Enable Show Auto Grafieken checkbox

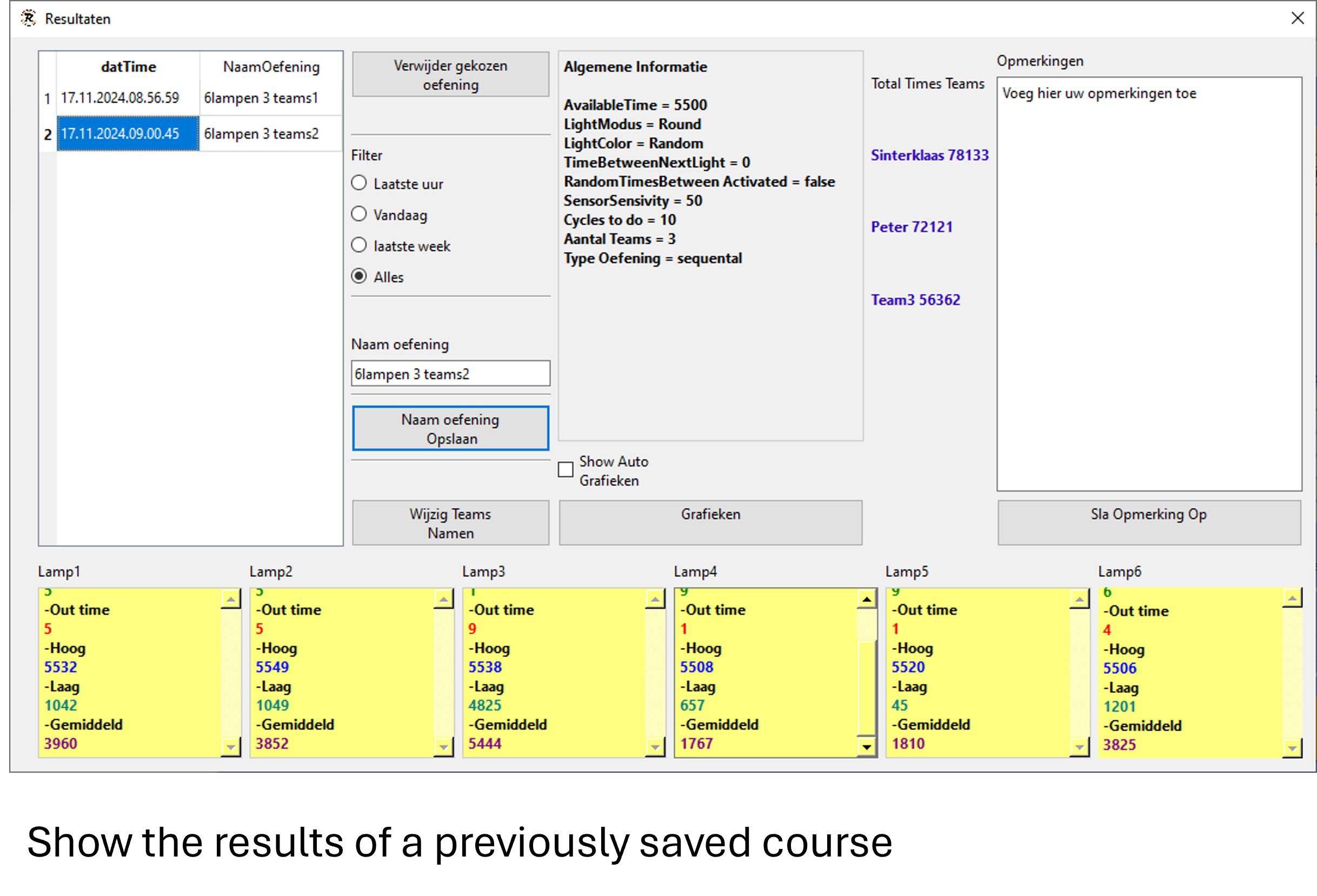coord(566,470)
